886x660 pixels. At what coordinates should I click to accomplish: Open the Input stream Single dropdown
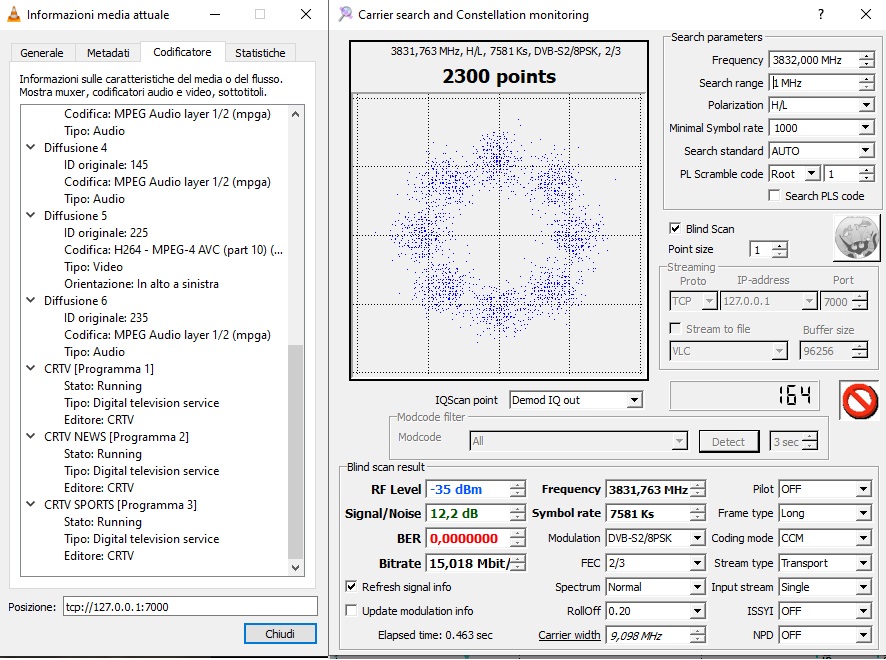863,587
